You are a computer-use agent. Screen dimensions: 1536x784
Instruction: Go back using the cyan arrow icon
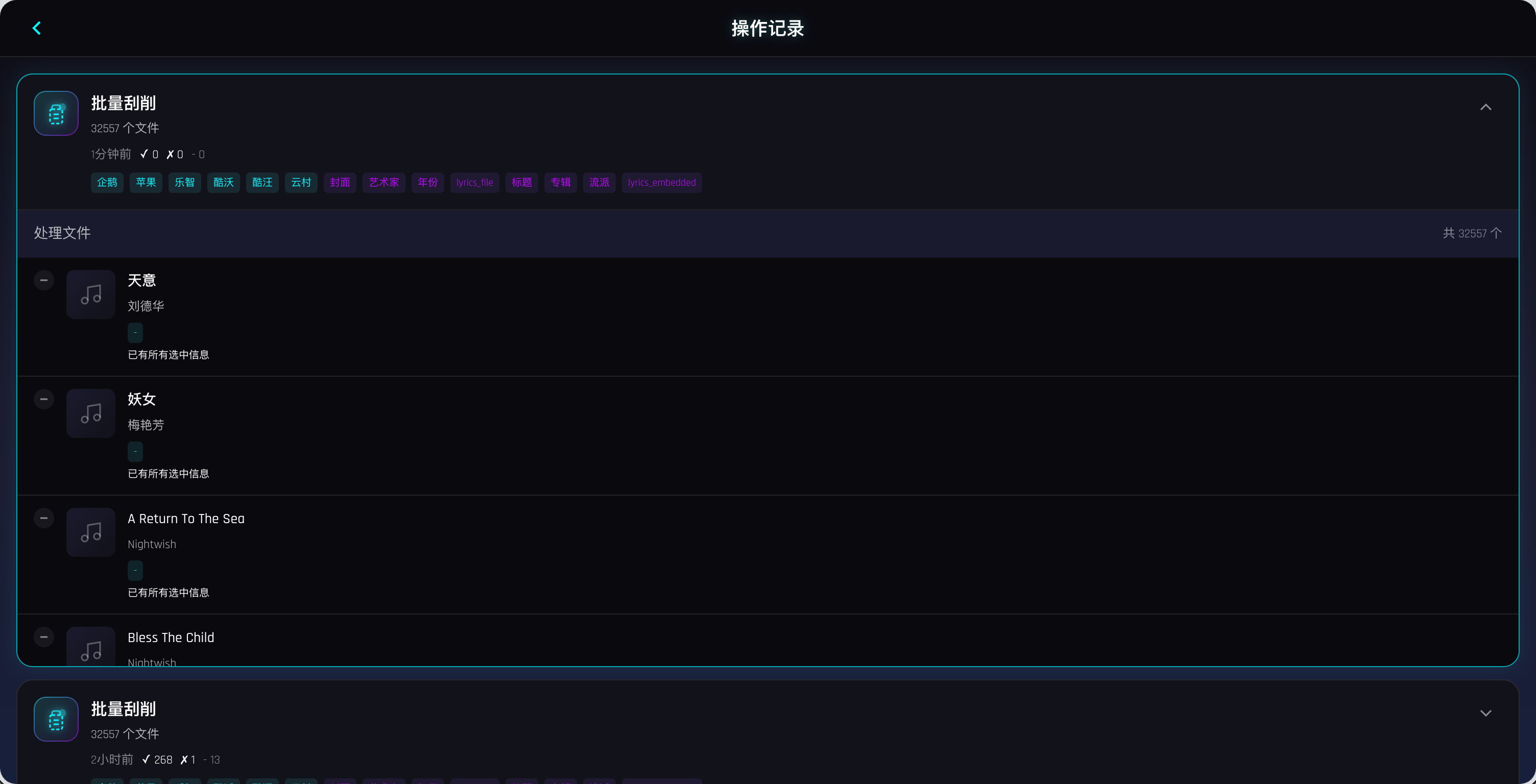click(x=36, y=28)
